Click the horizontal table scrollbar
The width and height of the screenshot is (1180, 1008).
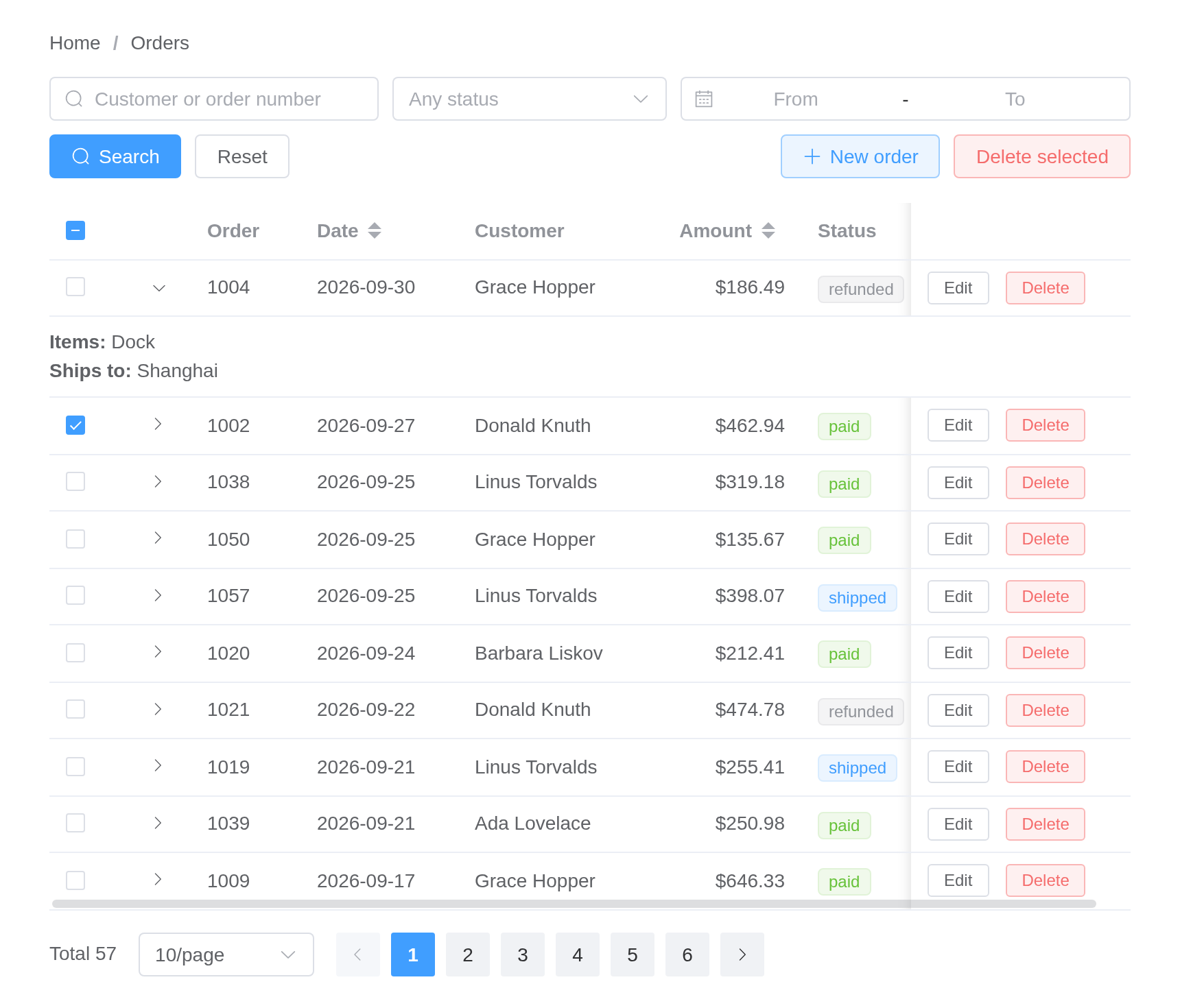coord(574,904)
